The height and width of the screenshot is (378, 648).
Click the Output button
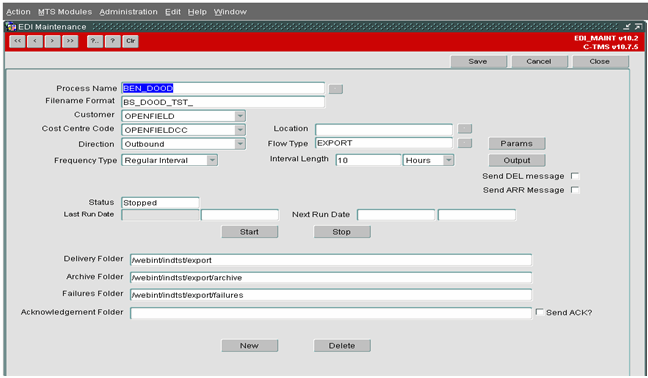pos(517,160)
